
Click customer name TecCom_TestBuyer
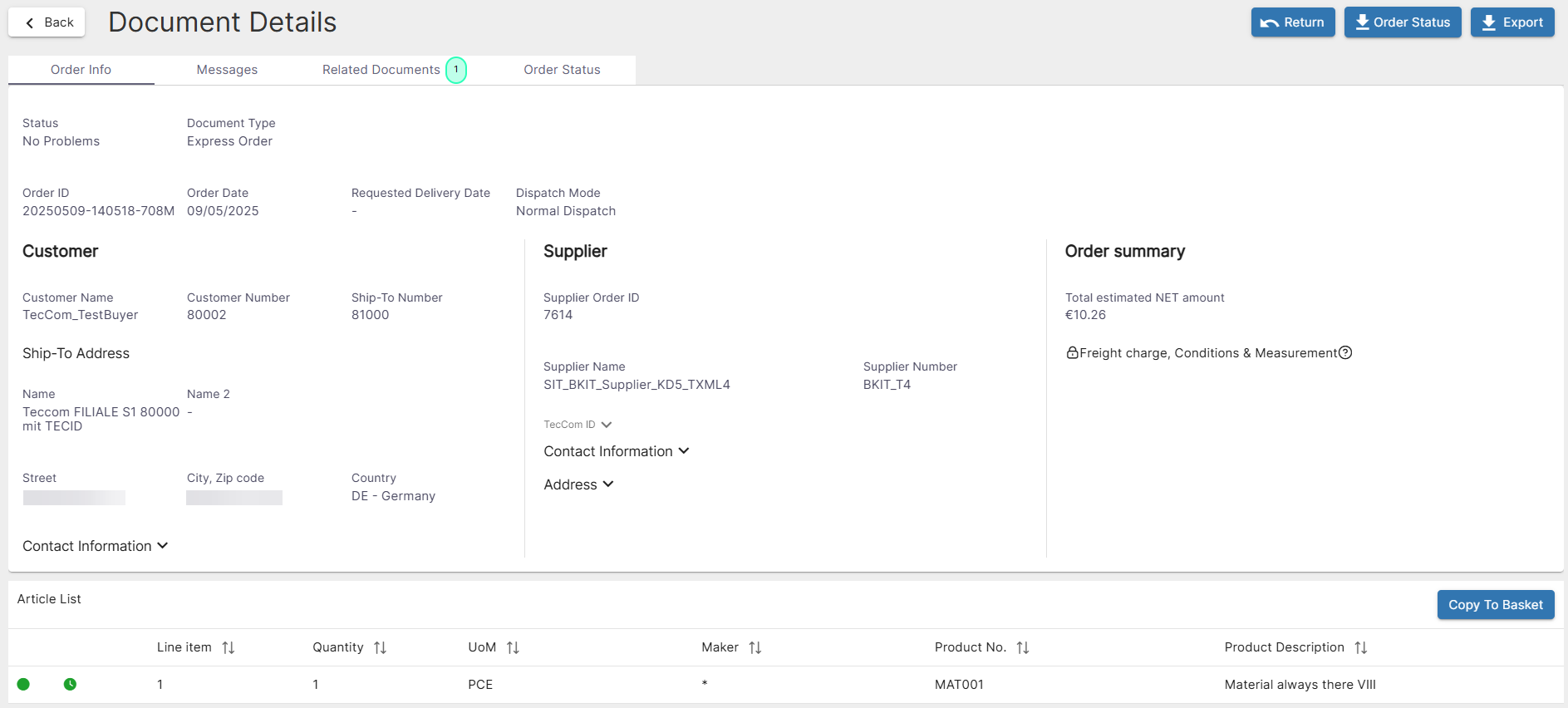(x=81, y=315)
